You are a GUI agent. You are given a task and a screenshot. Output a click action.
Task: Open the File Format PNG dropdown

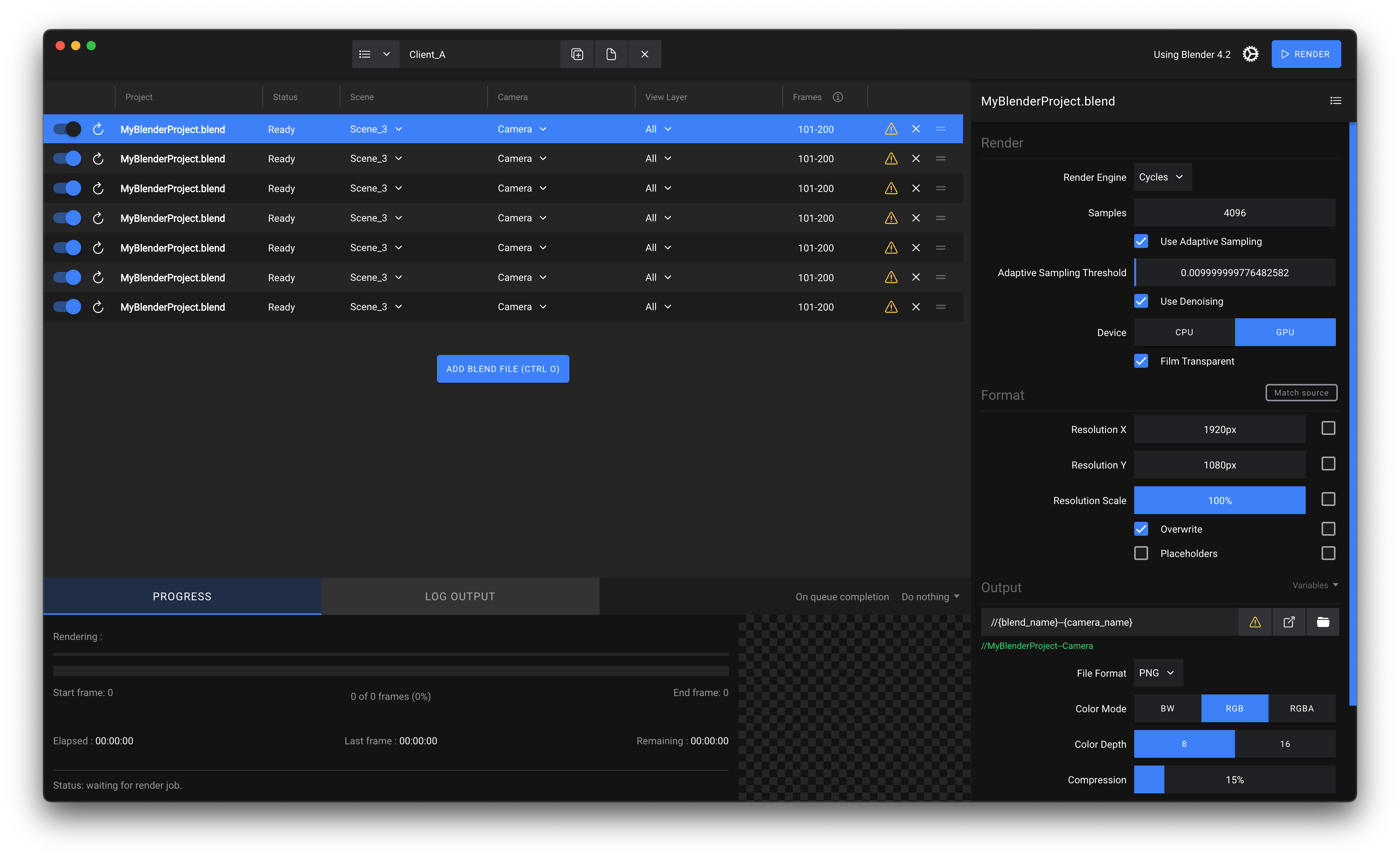point(1157,673)
